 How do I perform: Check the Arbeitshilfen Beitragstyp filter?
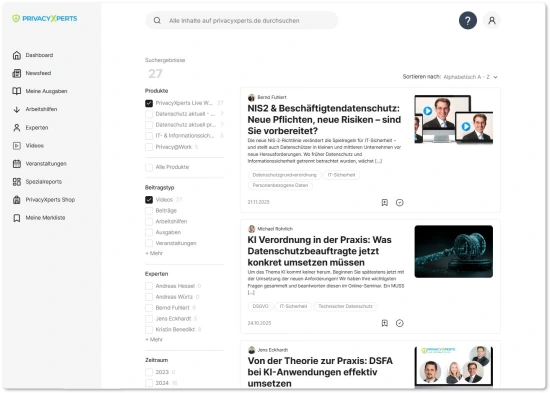(149, 221)
